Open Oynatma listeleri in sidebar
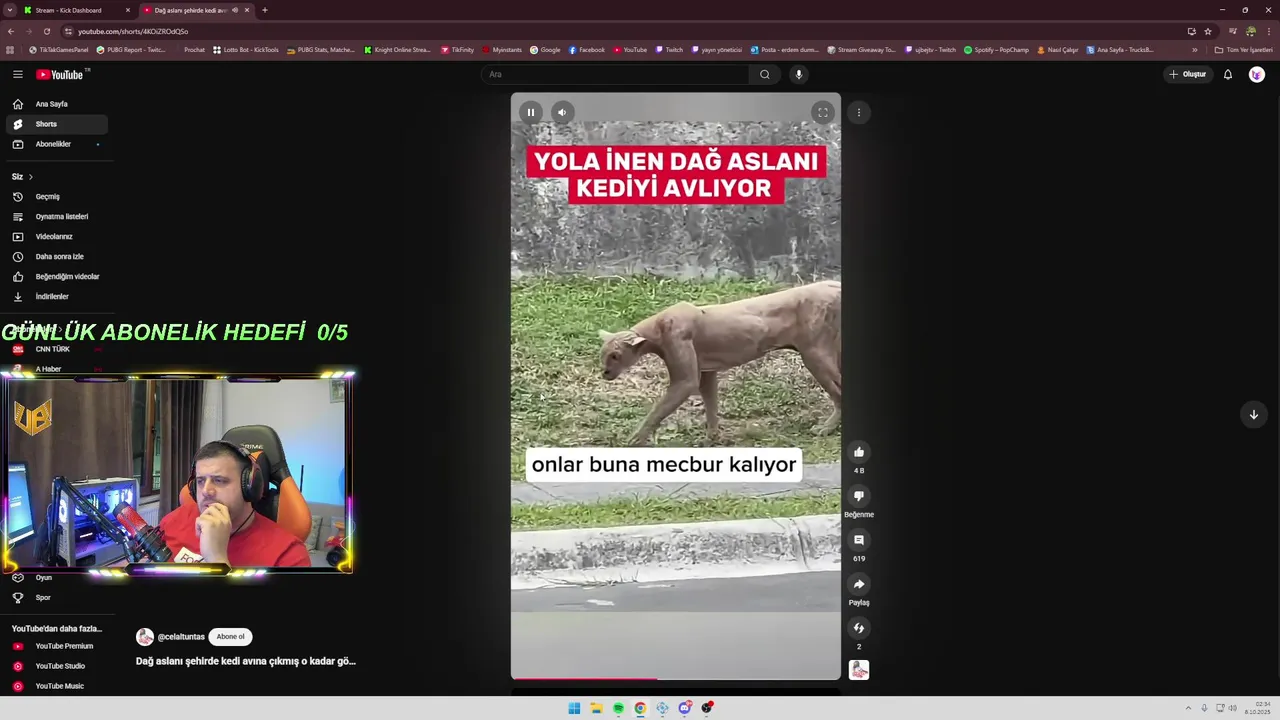Viewport: 1280px width, 720px height. pos(56,216)
